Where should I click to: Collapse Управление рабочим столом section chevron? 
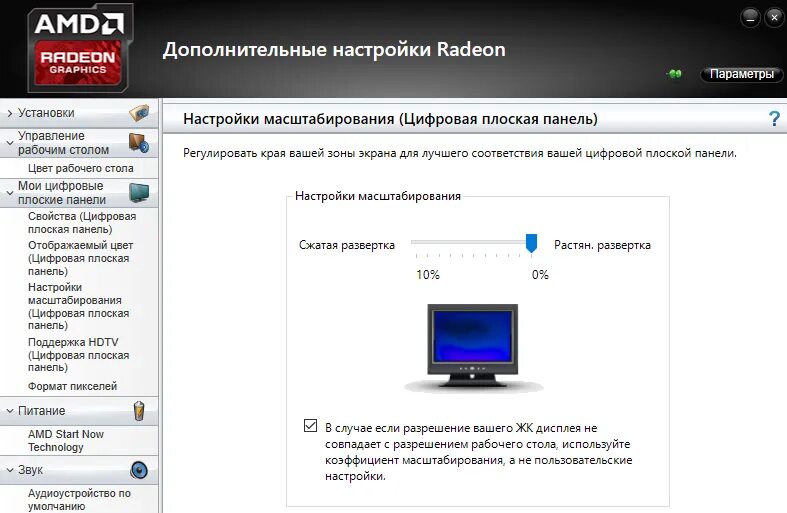[10, 143]
